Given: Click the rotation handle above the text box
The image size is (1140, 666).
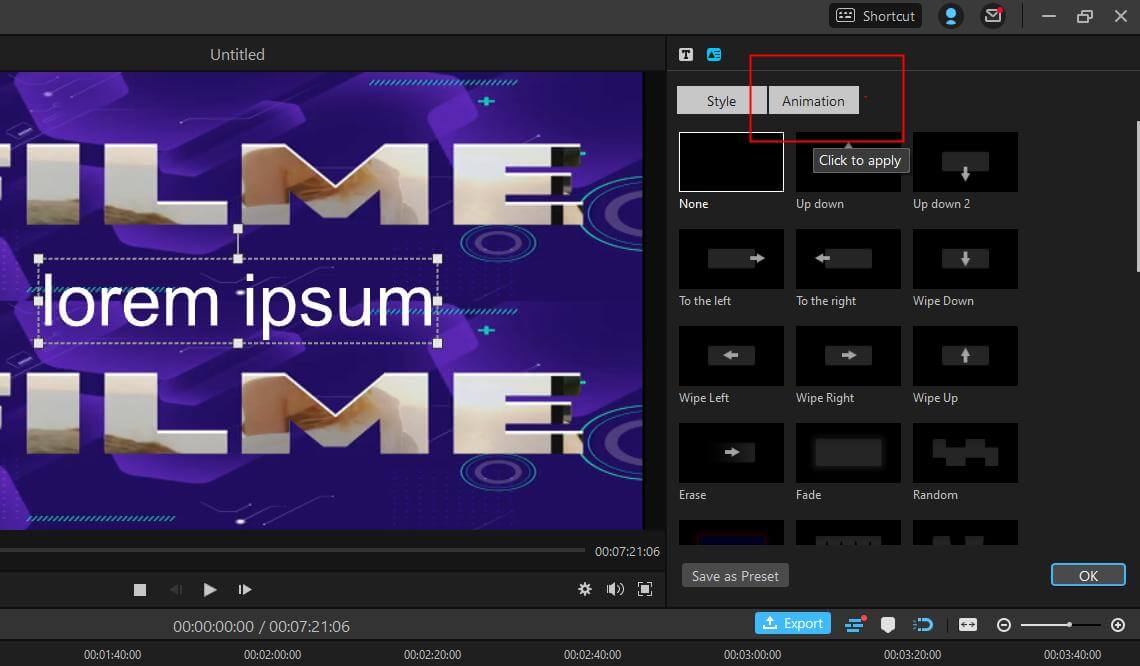Looking at the screenshot, I should (x=238, y=228).
